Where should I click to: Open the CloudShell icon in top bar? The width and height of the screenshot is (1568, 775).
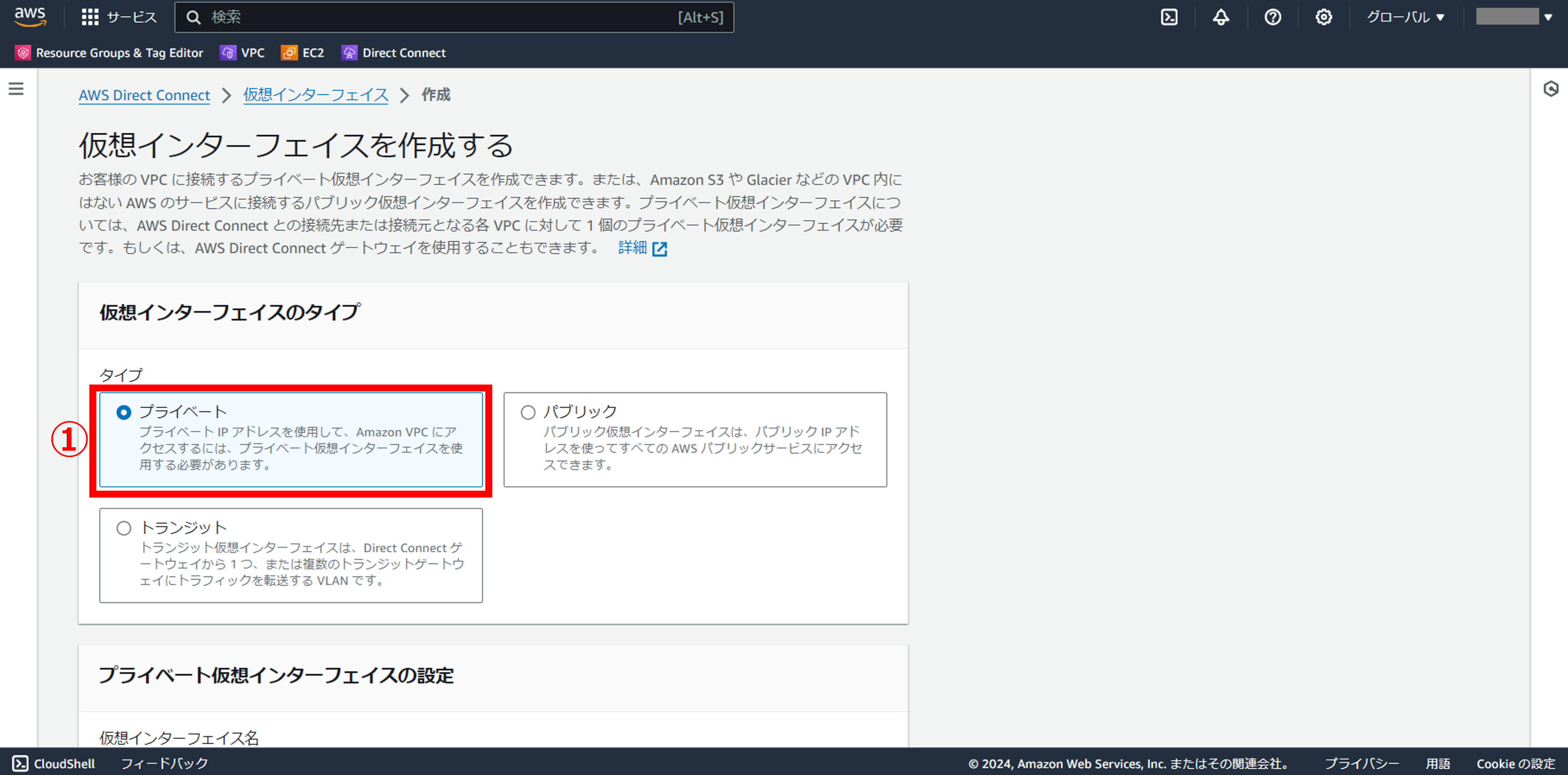point(1169,17)
